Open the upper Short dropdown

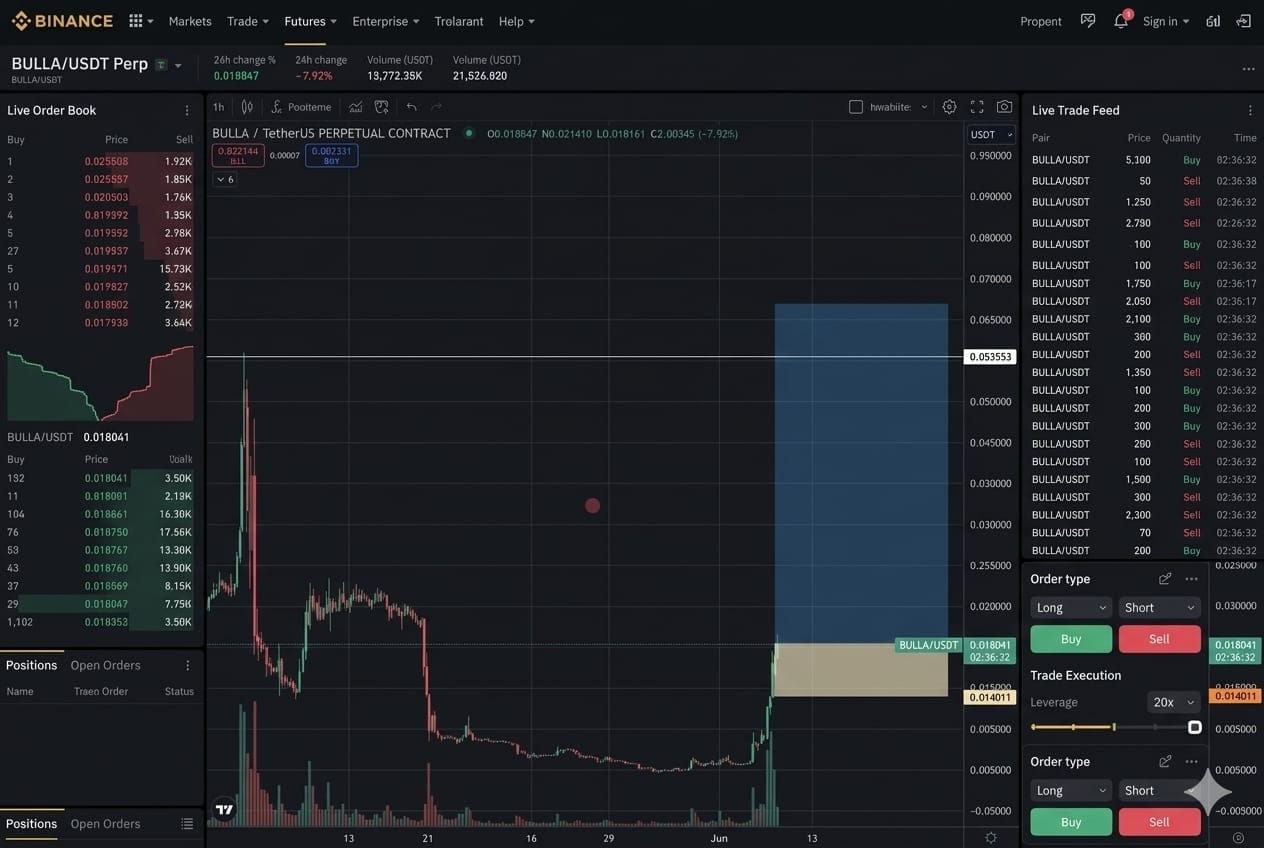tap(1160, 607)
